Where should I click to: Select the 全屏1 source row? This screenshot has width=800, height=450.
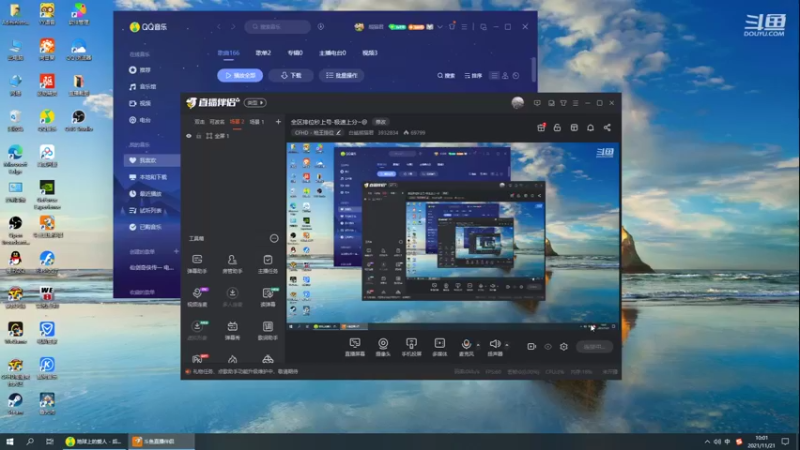[233, 136]
